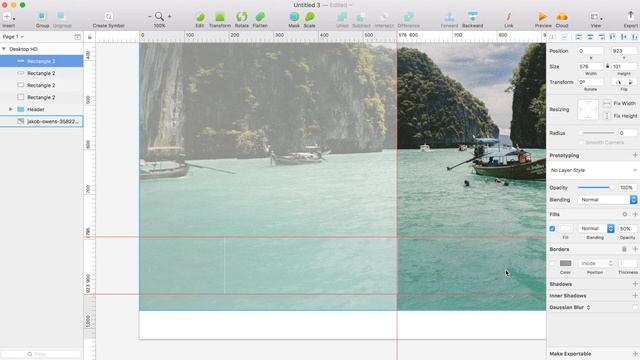The height and width of the screenshot is (360, 640).
Task: Open the Cloud toolbar icon
Action: [x=562, y=17]
